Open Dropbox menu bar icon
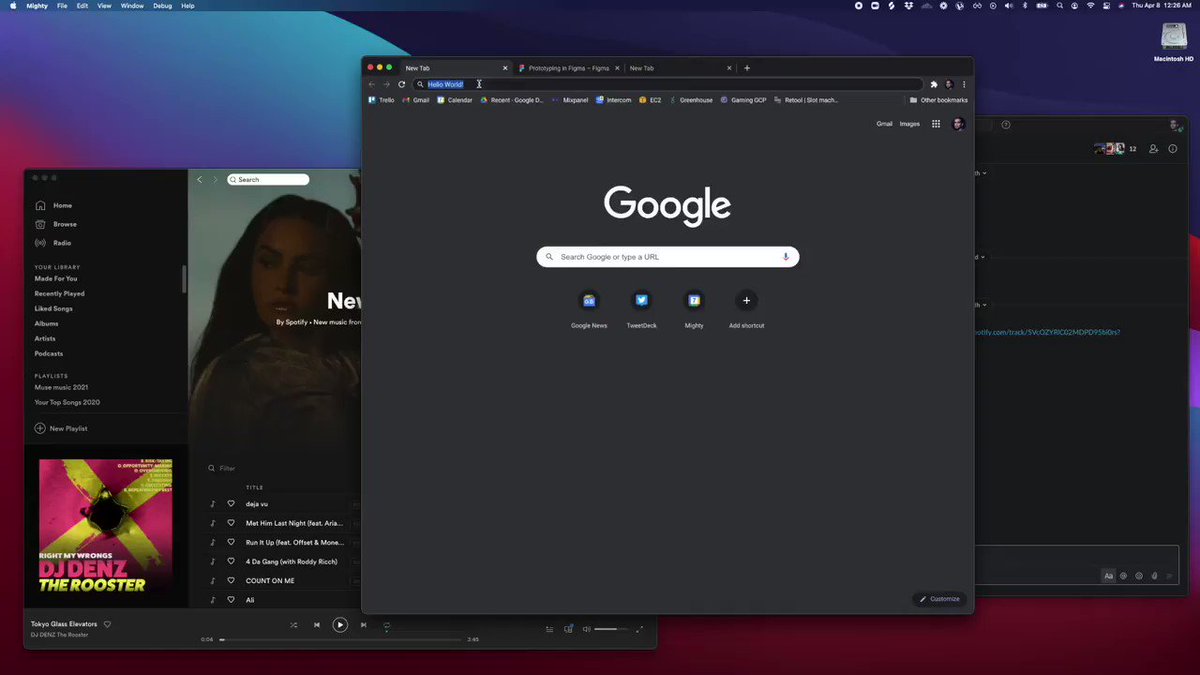1200x675 pixels. 907,6
